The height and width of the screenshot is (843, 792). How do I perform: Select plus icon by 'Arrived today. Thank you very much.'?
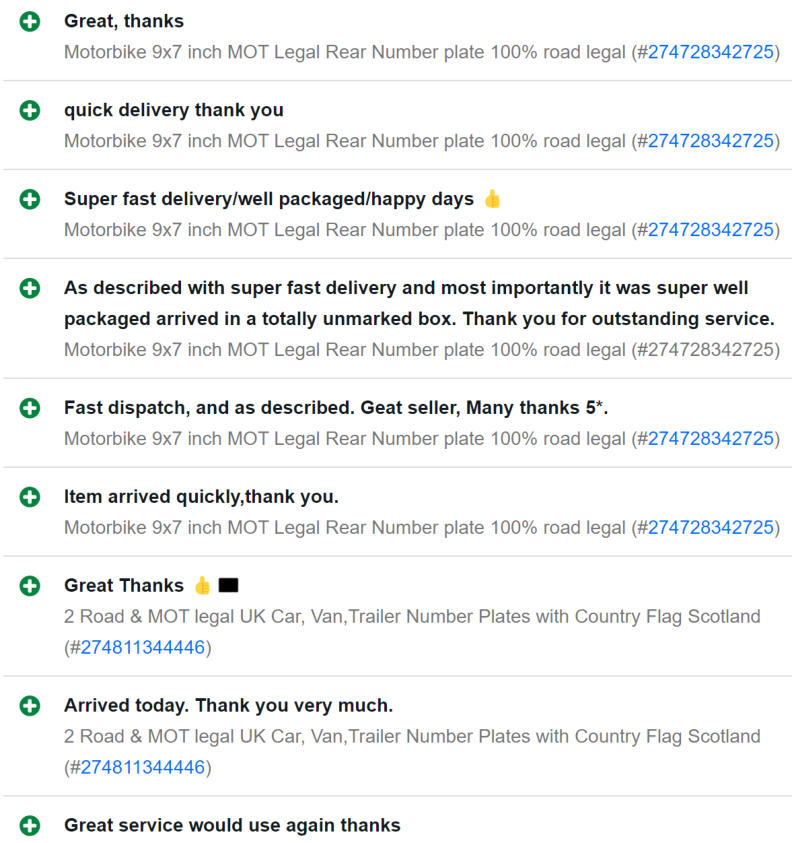pyautogui.click(x=30, y=705)
